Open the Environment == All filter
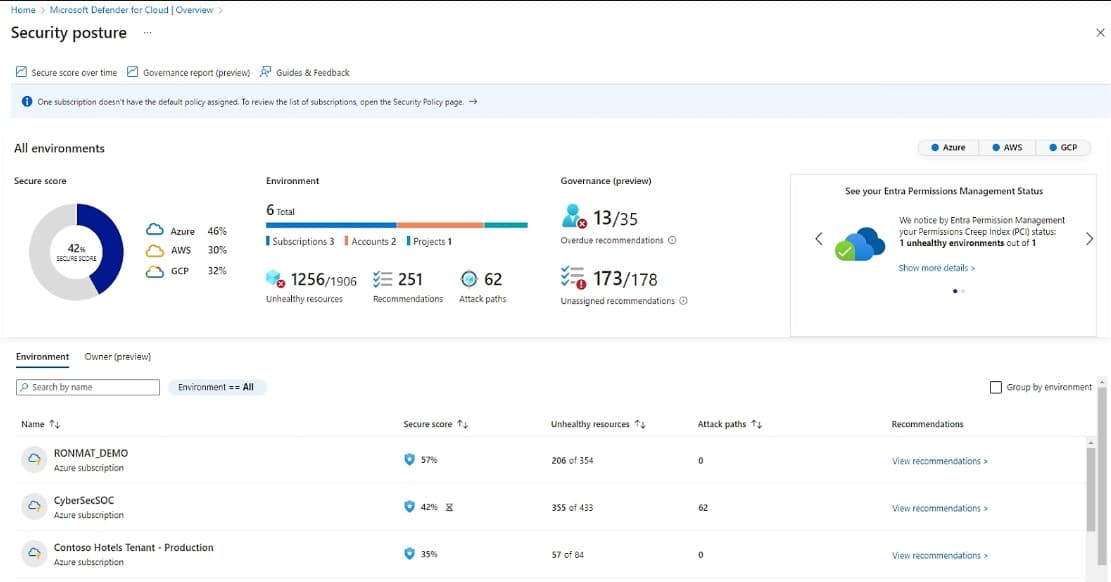The image size is (1111, 582). pos(216,387)
